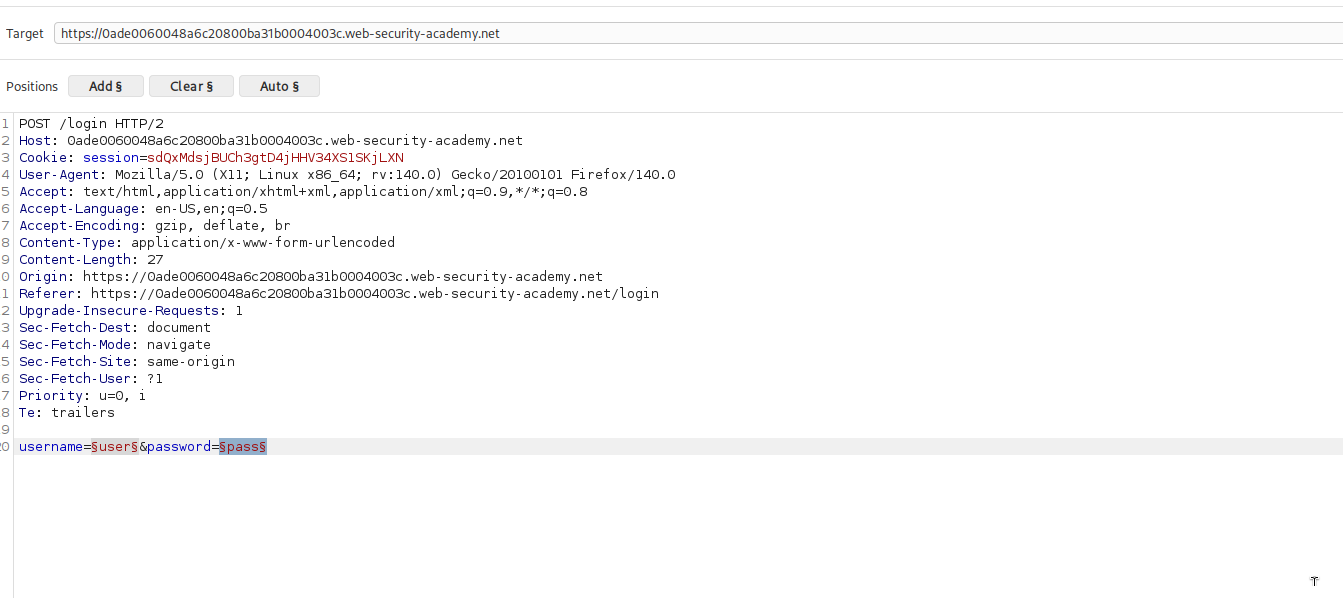The width and height of the screenshot is (1343, 598).
Task: Click the session cookie value
Action: [275, 158]
